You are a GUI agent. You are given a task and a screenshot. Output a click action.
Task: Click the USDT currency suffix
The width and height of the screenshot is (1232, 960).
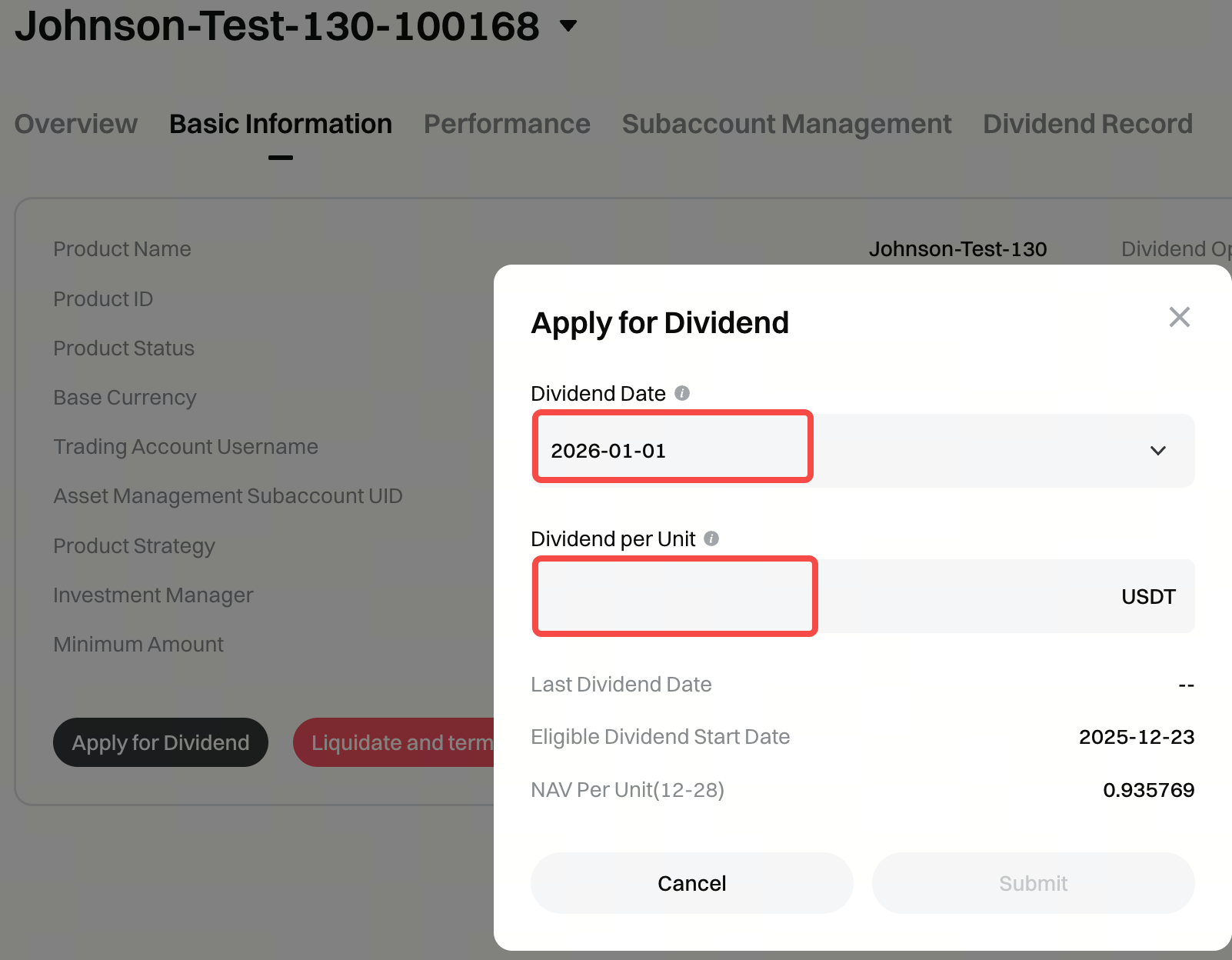[1147, 597]
